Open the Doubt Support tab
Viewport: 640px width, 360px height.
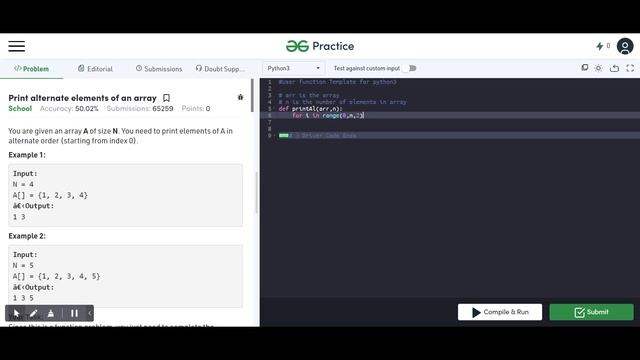[x=220, y=69]
